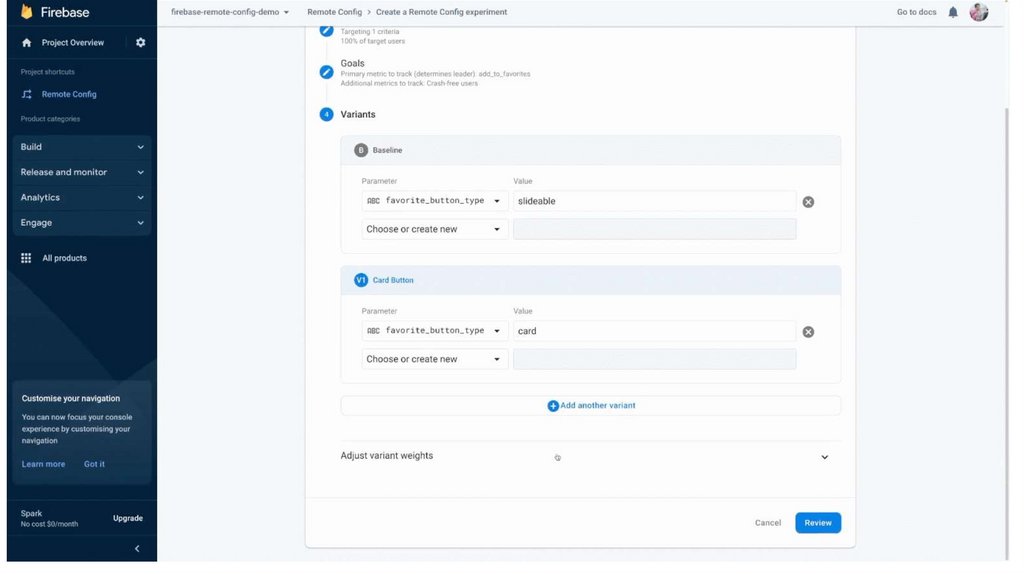Image resolution: width=1024 pixels, height=574 pixels.
Task: Open All products grid
Action: tap(63, 258)
